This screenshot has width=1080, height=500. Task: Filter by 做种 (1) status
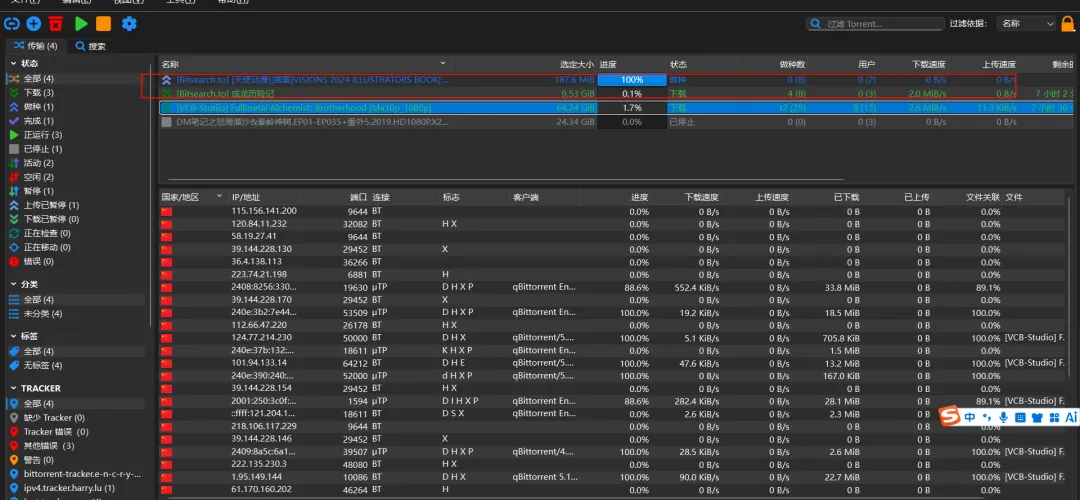click(76, 107)
